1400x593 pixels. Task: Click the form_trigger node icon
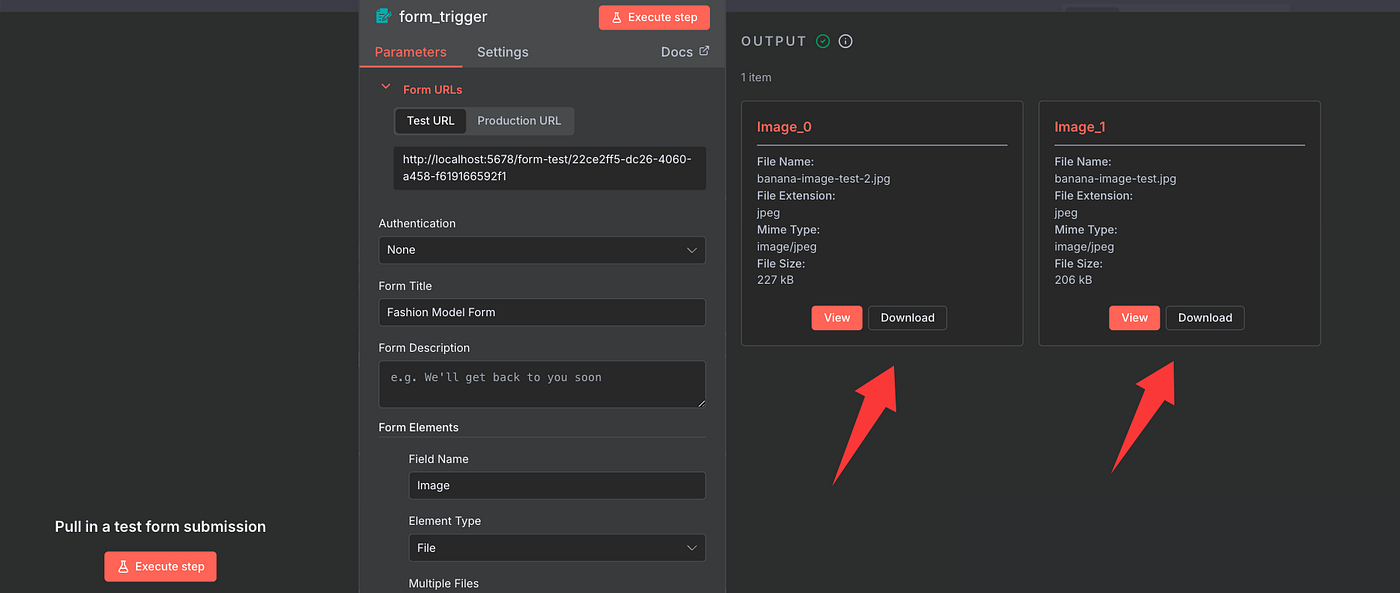[x=382, y=16]
